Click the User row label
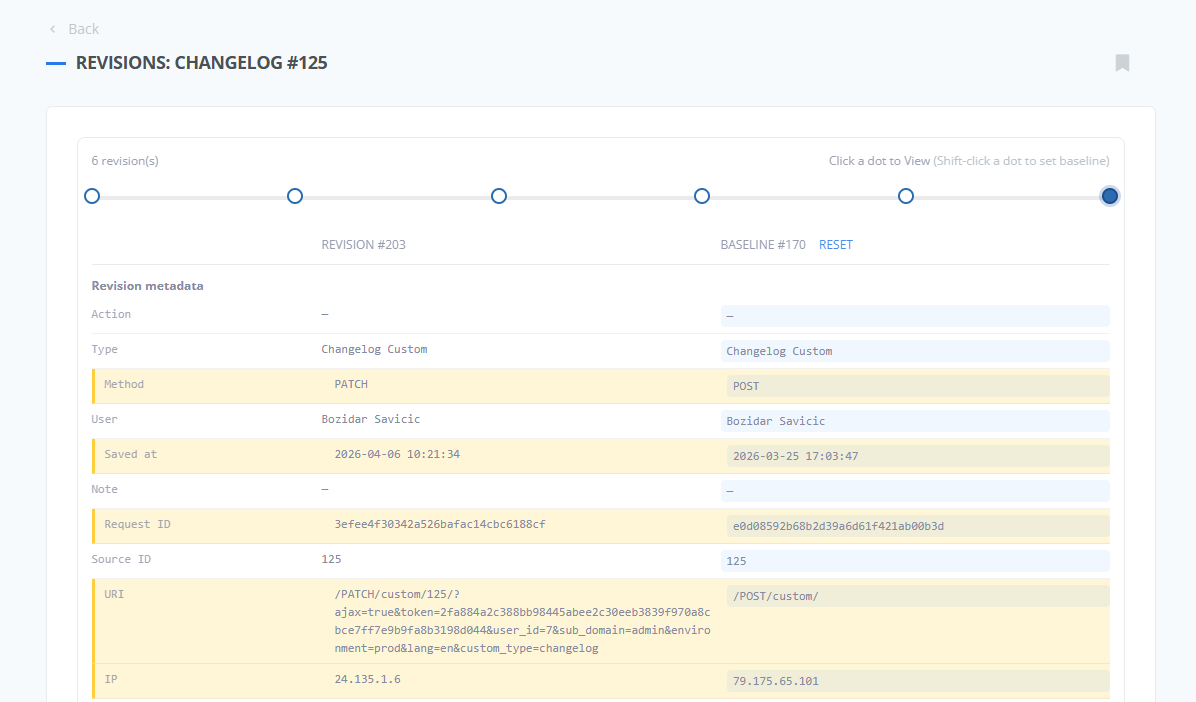The width and height of the screenshot is (1196, 702). (104, 420)
